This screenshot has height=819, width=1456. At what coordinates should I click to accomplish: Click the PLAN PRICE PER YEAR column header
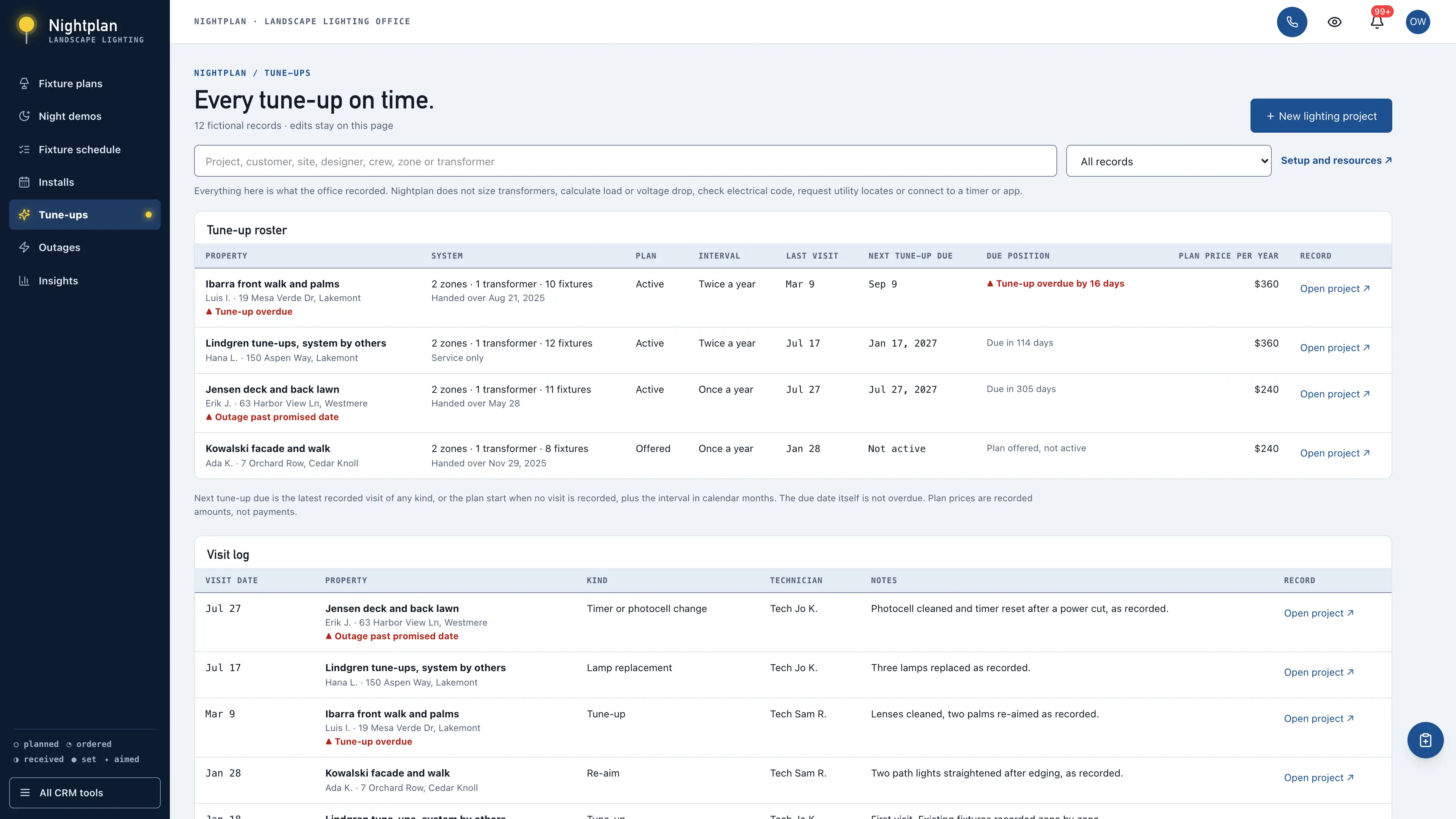1228,256
